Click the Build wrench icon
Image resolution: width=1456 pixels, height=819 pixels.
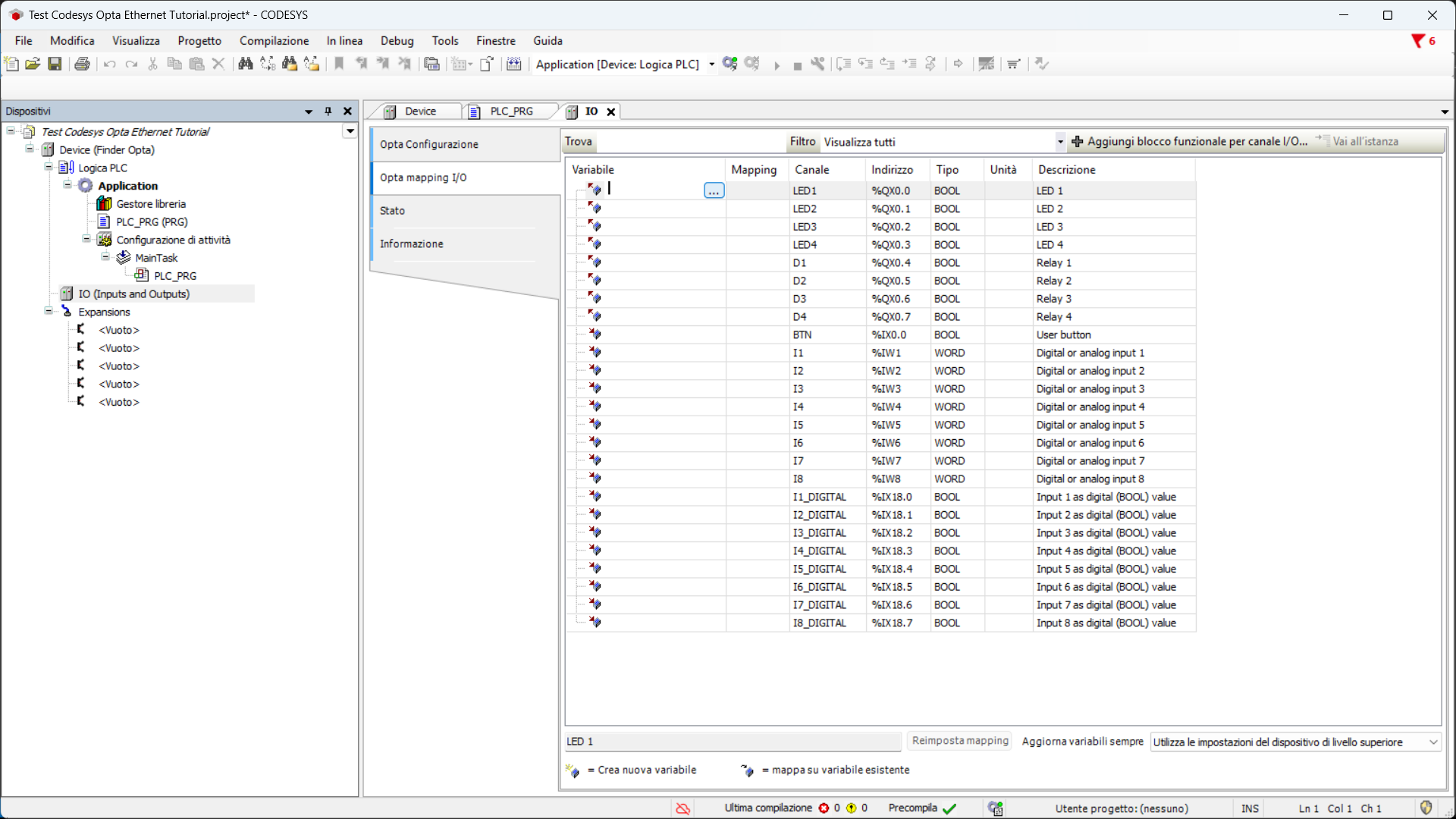(x=817, y=64)
